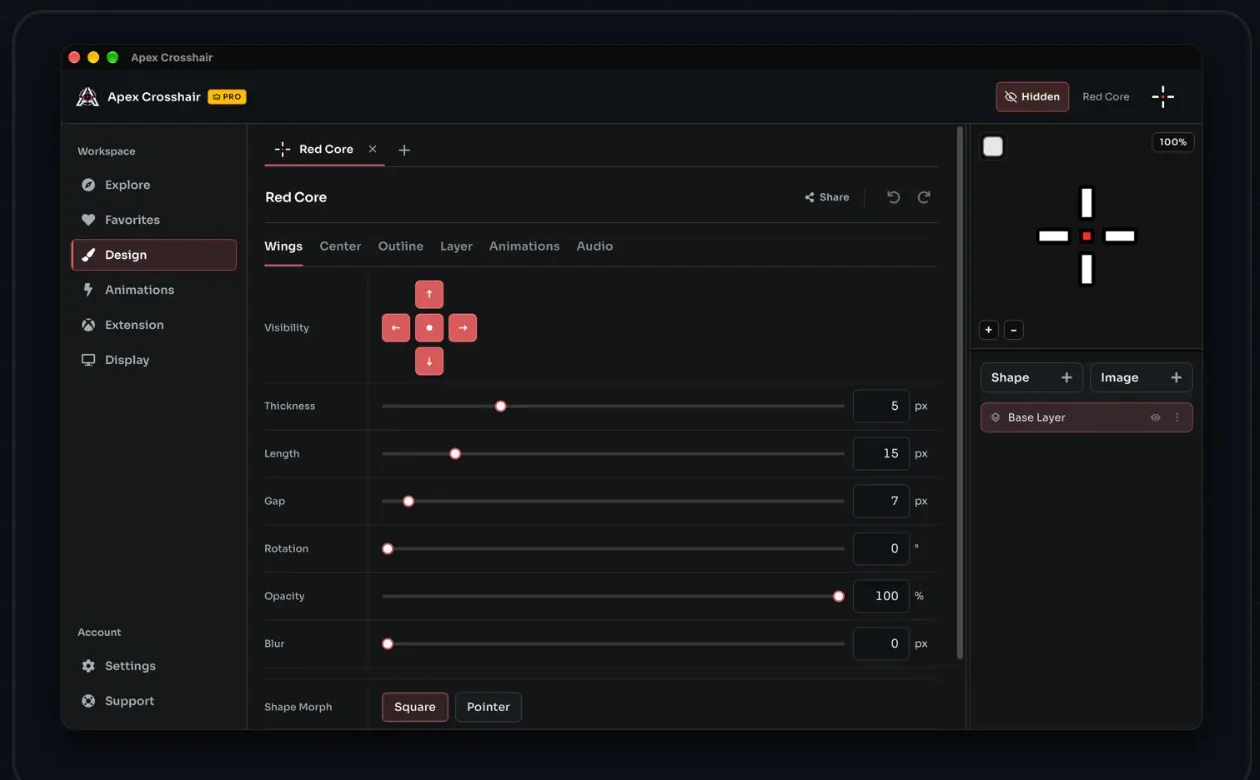
Task: Click the Gap slider handle
Action: (x=408, y=501)
